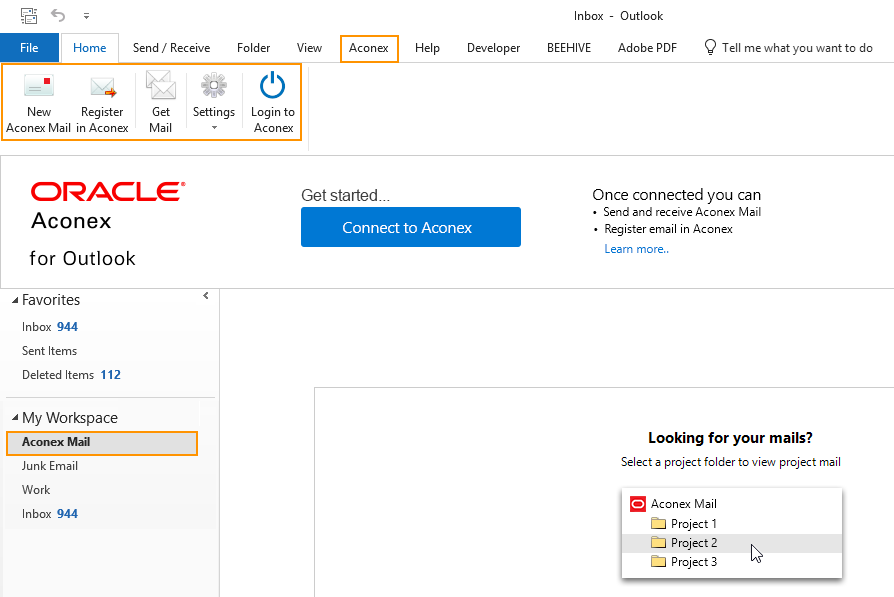
Task: Click the New Aconex Mail icon
Action: pos(39,86)
